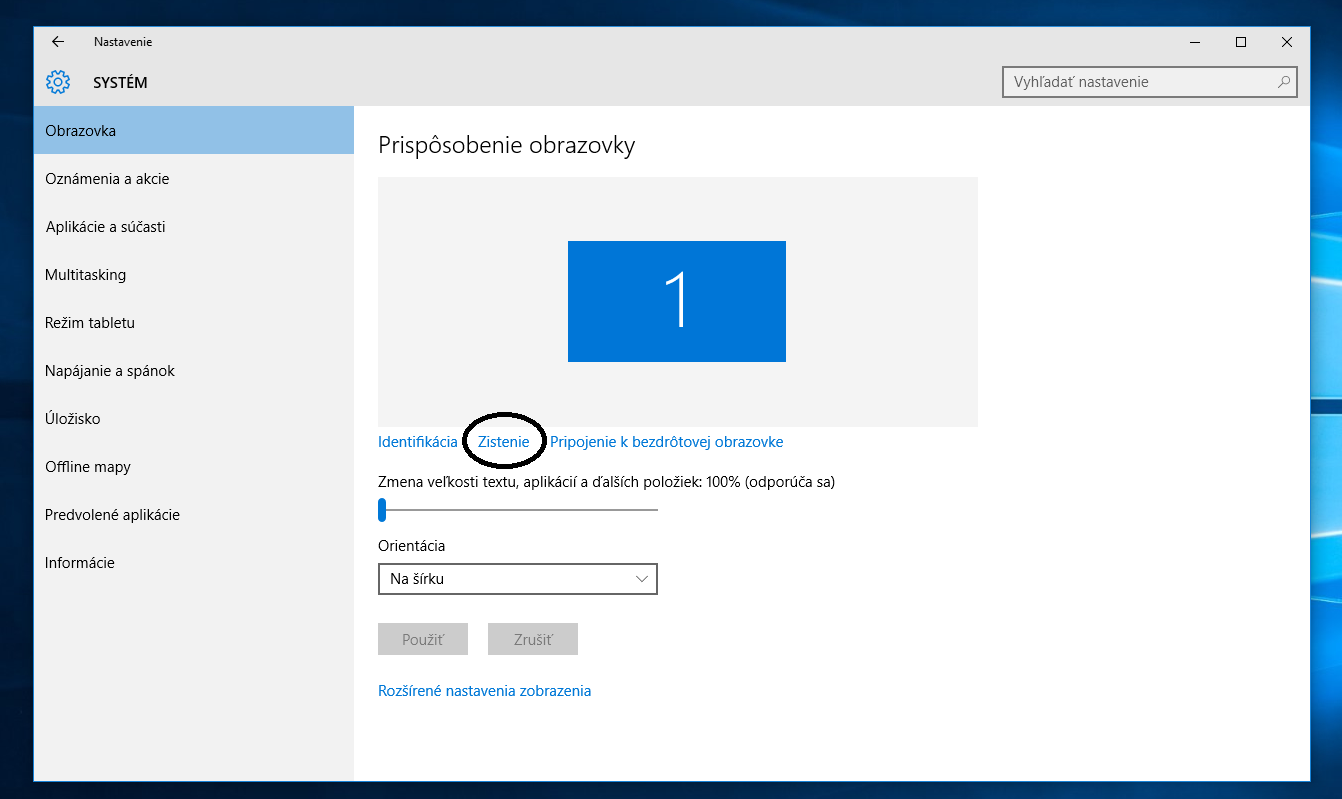The width and height of the screenshot is (1342, 799).
Task: Open Napájanie a spánok settings
Action: coord(110,371)
